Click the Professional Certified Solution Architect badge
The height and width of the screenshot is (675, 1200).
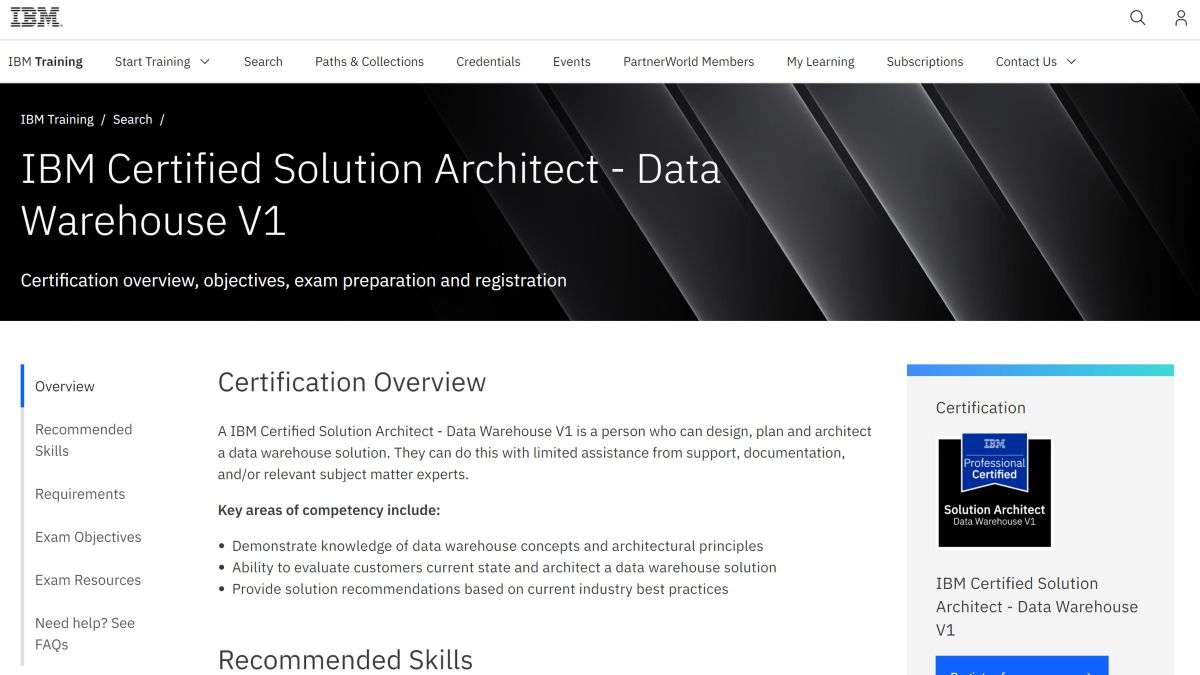pyautogui.click(x=993, y=489)
